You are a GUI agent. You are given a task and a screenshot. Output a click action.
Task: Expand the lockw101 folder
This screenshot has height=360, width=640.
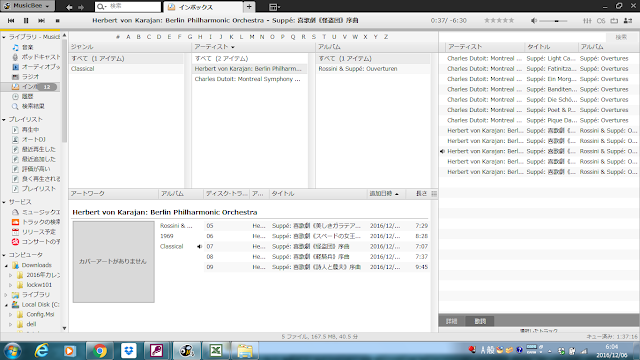point(11,285)
